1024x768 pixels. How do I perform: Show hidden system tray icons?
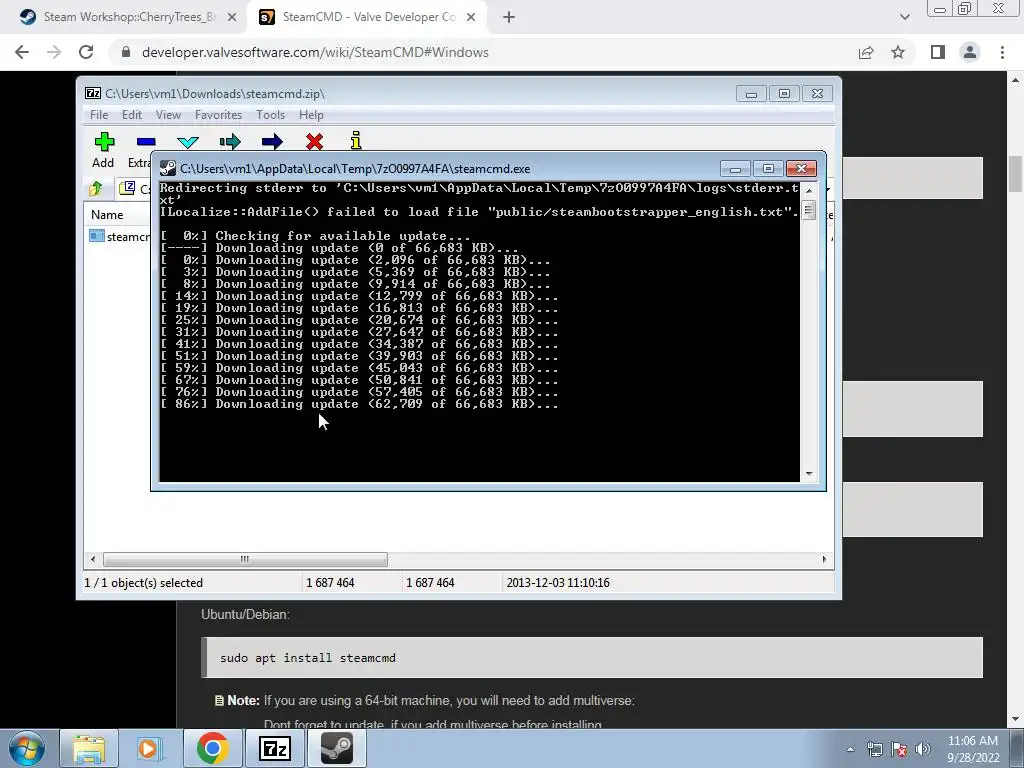(x=850, y=749)
